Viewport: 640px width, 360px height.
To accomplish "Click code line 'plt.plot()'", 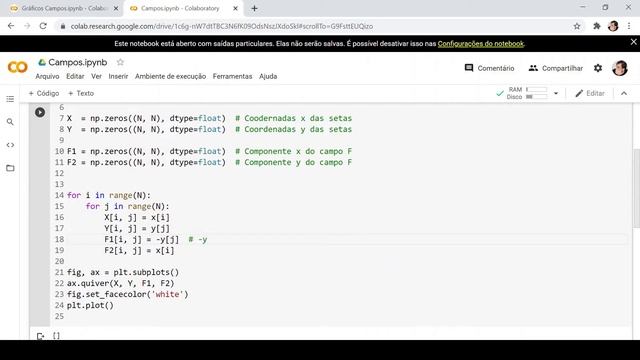I will (90, 305).
